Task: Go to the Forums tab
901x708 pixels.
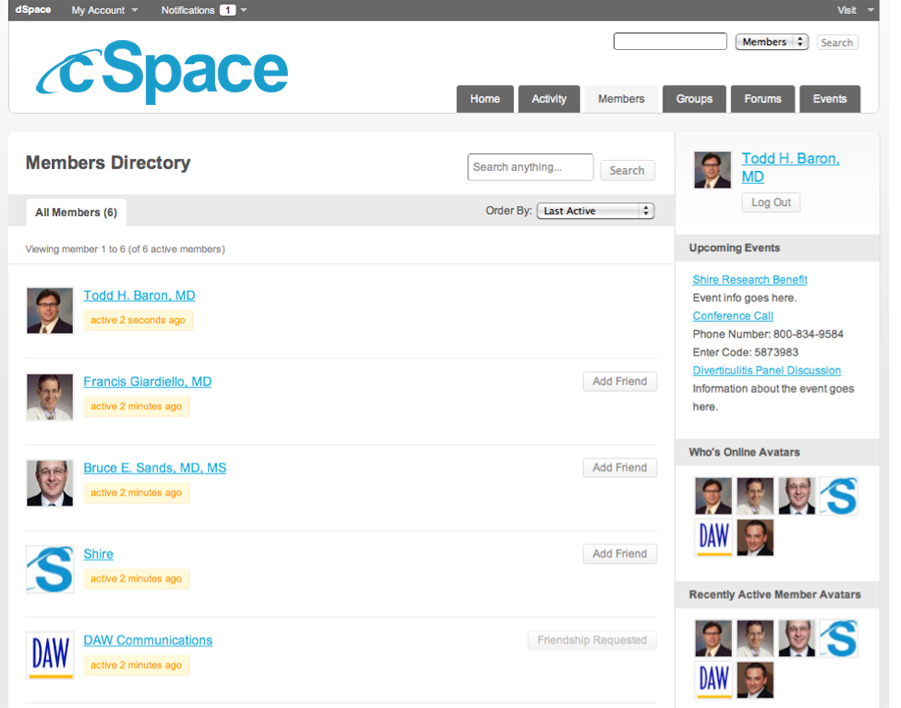Action: [x=762, y=99]
